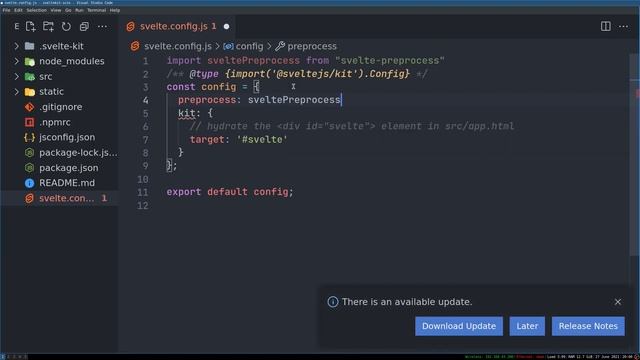Click config breadcrumb segment
Image resolution: width=640 pixels, height=360 pixels.
pos(249,46)
